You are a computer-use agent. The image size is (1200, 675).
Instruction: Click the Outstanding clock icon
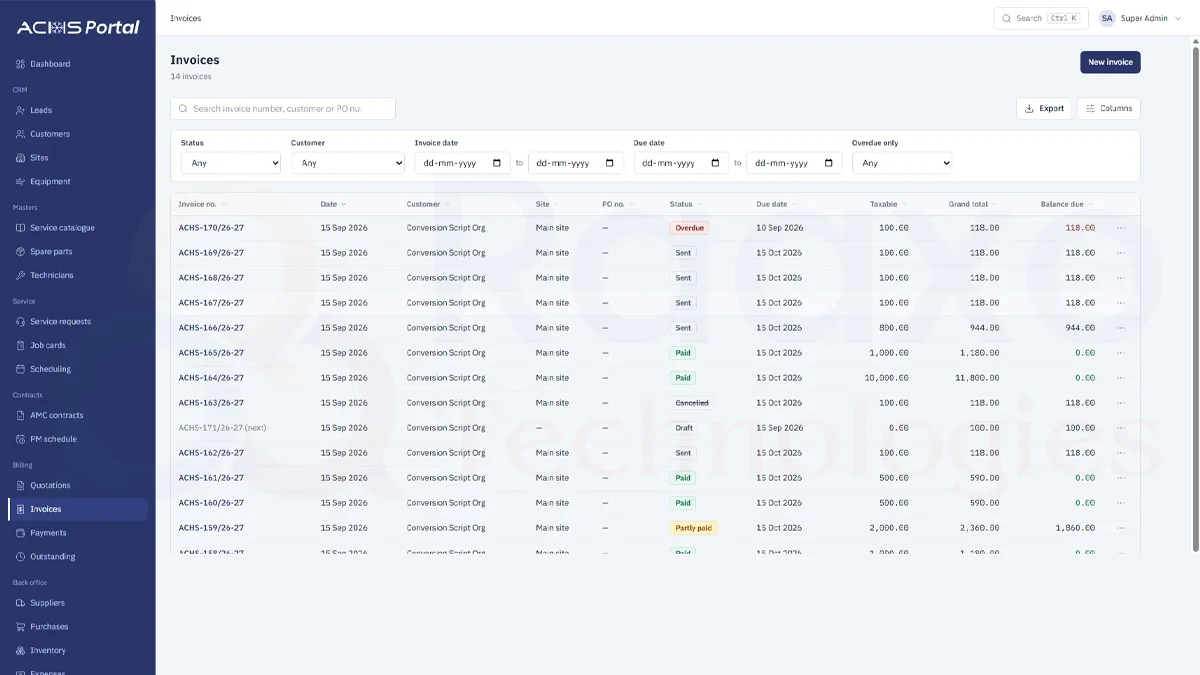tap(20, 557)
